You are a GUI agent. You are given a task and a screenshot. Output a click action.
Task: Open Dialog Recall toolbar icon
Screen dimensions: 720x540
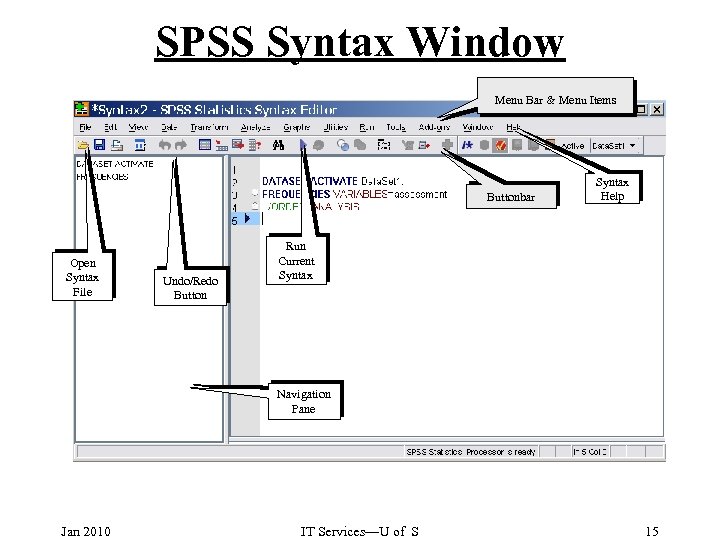tap(140, 146)
